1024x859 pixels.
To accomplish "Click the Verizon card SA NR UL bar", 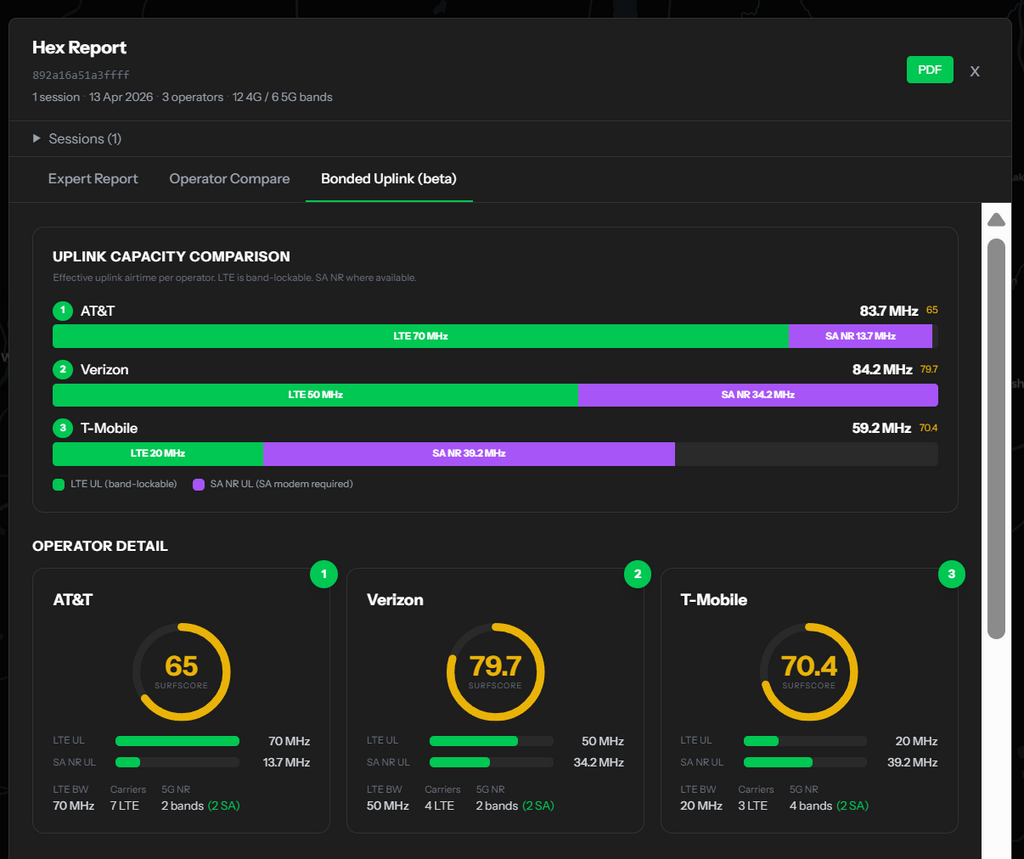I will [491, 762].
